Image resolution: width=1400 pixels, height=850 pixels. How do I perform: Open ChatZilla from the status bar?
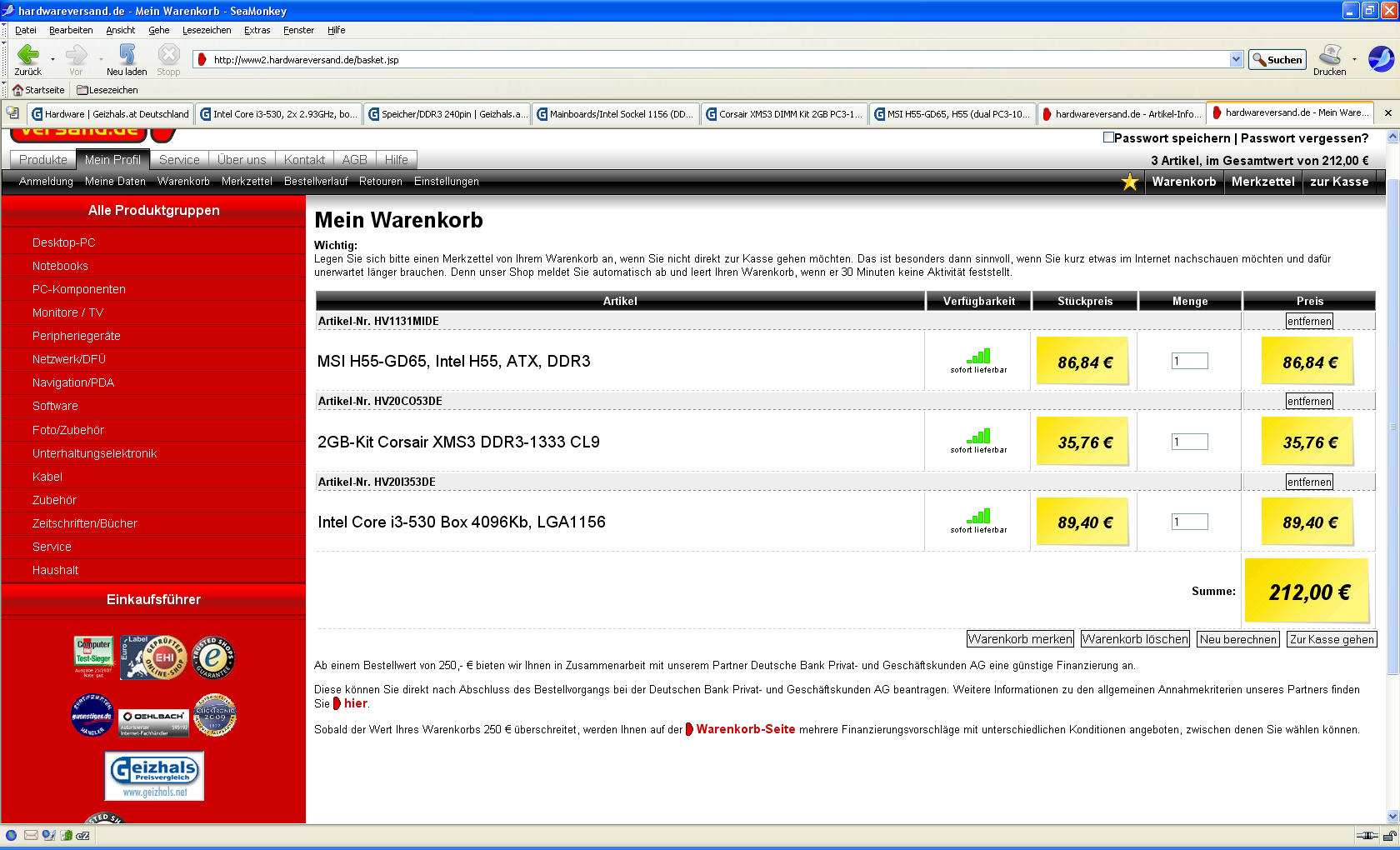point(82,835)
